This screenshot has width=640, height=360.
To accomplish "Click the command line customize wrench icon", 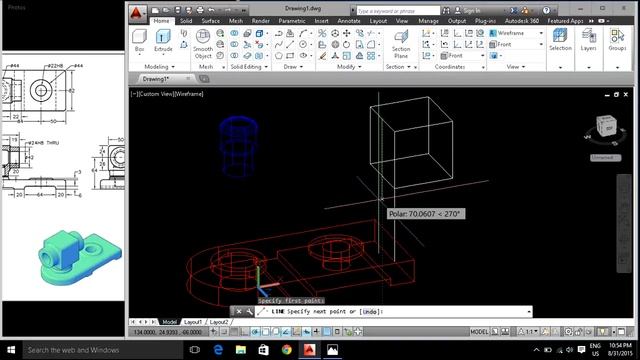I will [249, 311].
